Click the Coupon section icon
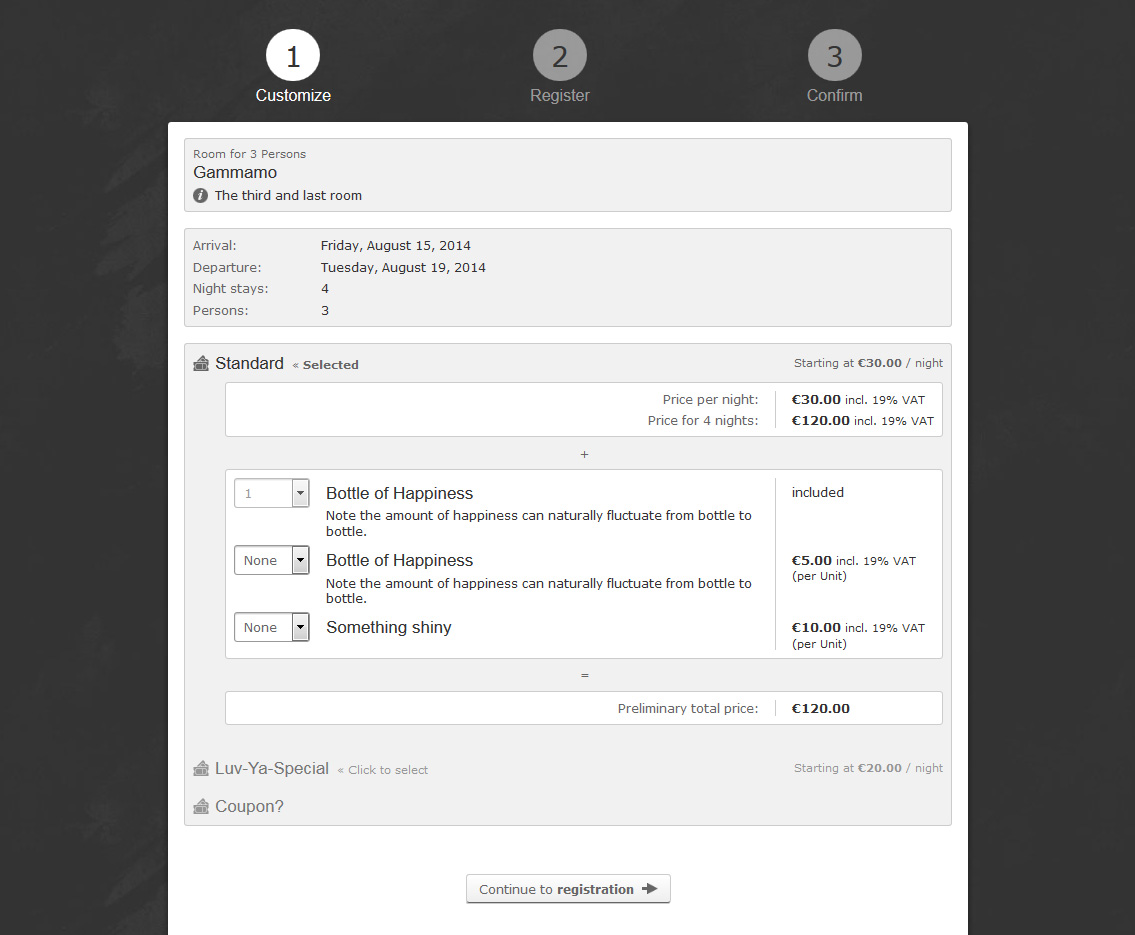The image size is (1135, 935). tap(201, 807)
